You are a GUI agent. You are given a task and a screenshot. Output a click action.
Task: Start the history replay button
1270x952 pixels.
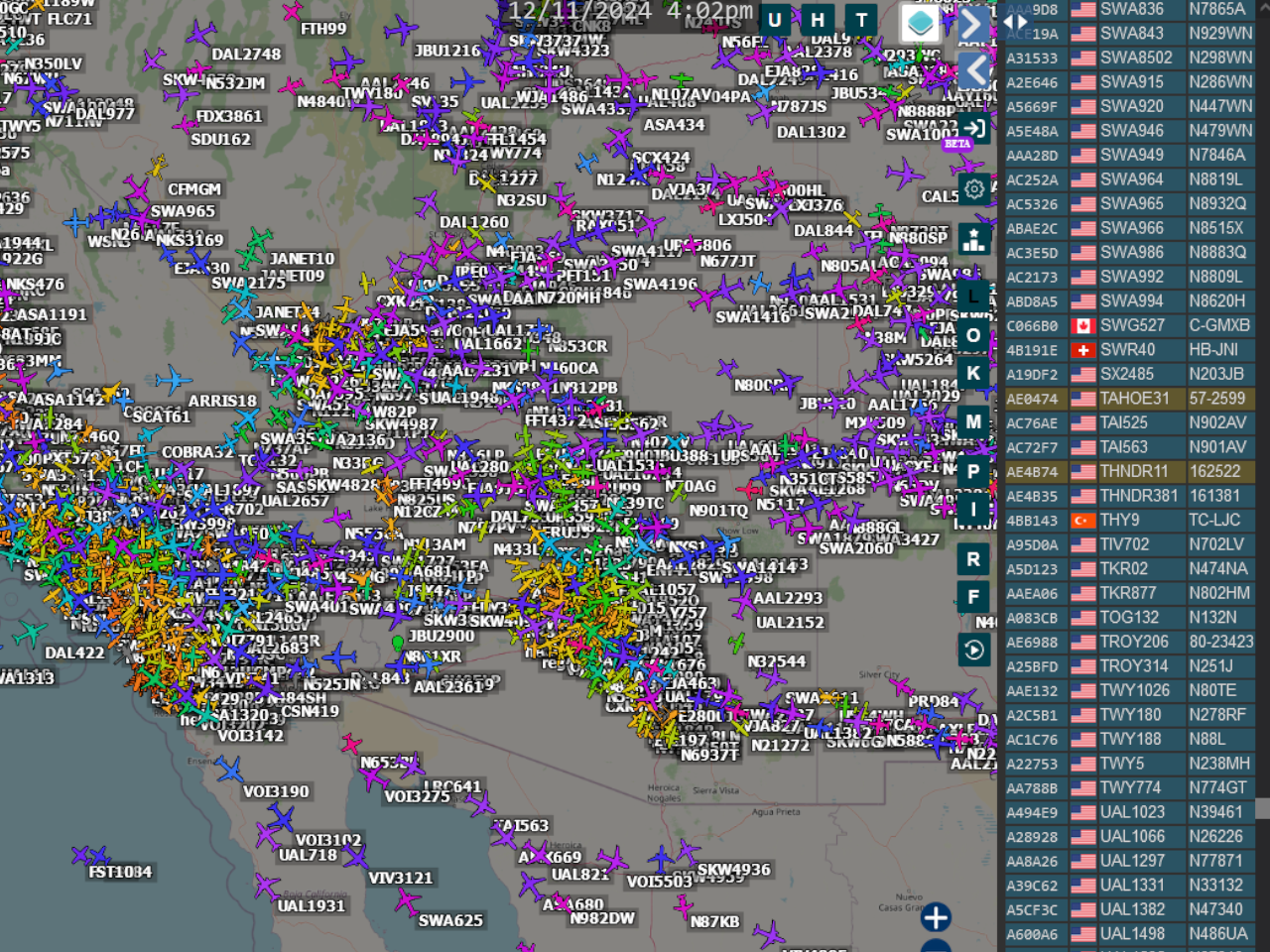pos(974,651)
